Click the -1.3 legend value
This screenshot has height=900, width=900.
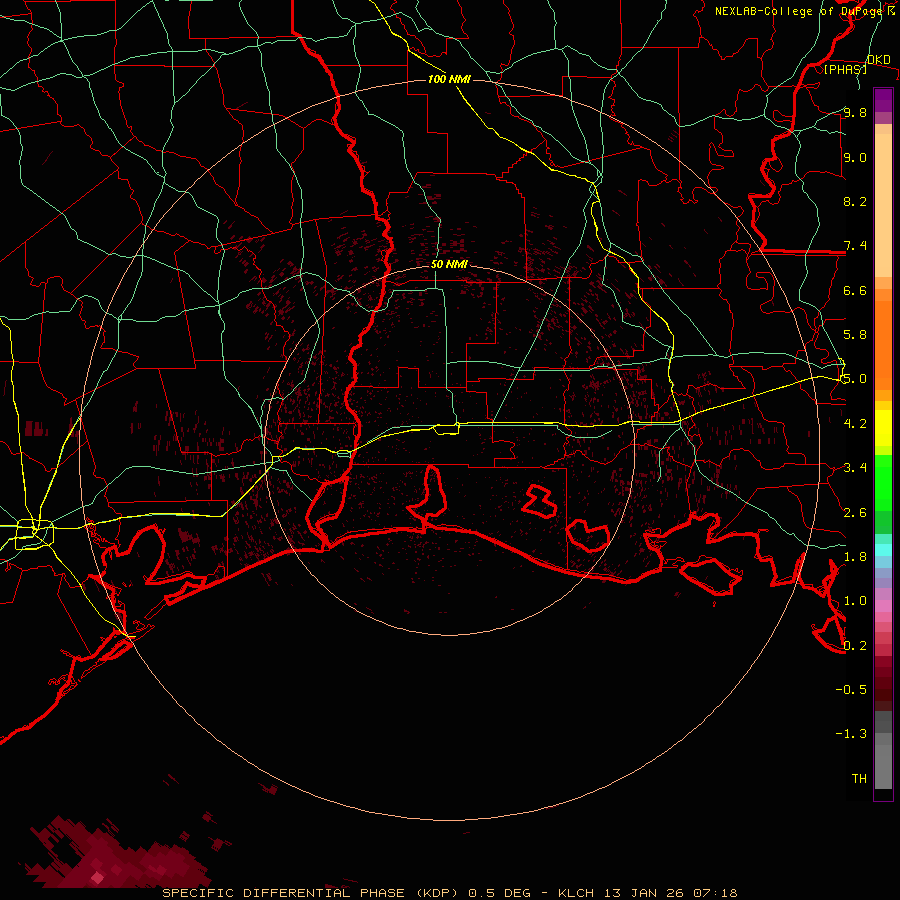[x=851, y=734]
